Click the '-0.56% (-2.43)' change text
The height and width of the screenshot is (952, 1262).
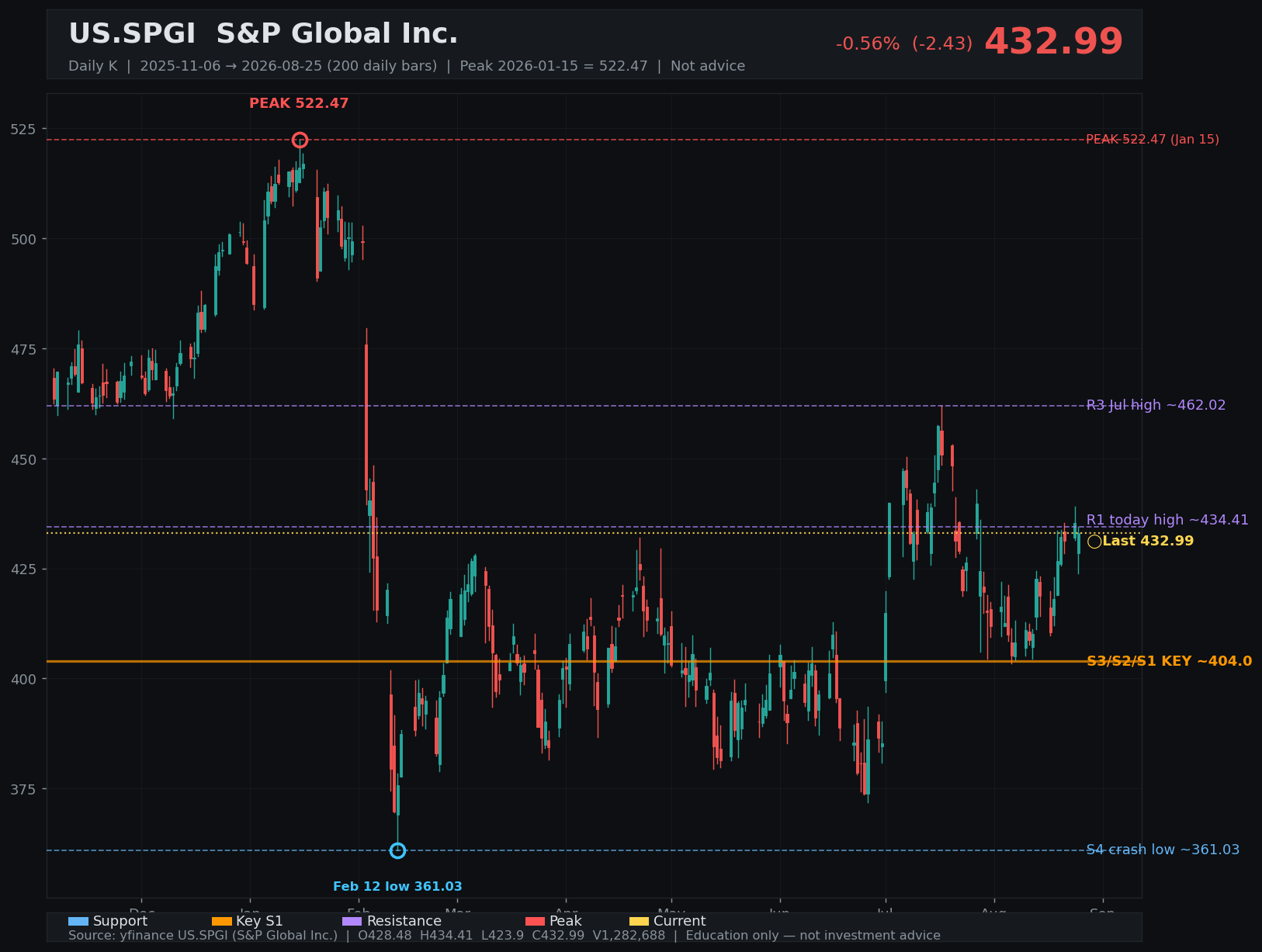tap(904, 44)
